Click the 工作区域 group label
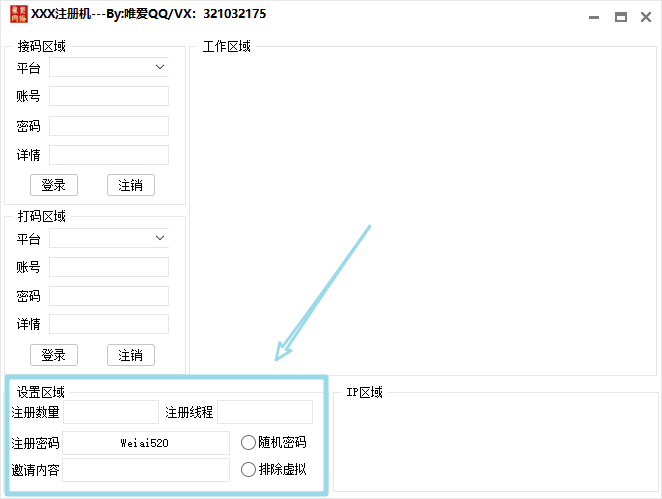This screenshot has height=499, width=662. click(227, 46)
